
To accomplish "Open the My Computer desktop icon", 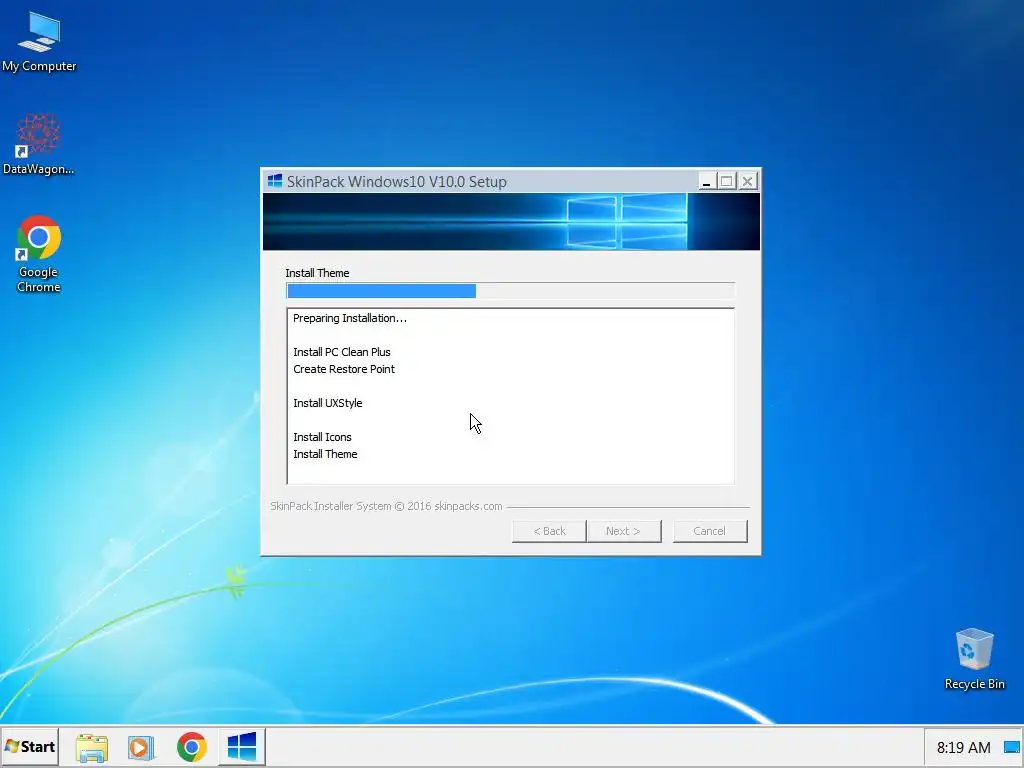I will (39, 42).
